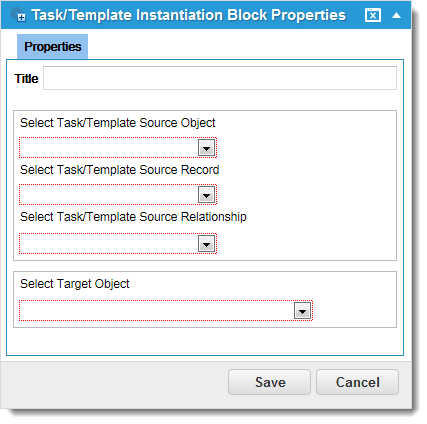Click the gear icon in the title bar
Image resolution: width=427 pixels, height=424 pixels.
[x=18, y=15]
